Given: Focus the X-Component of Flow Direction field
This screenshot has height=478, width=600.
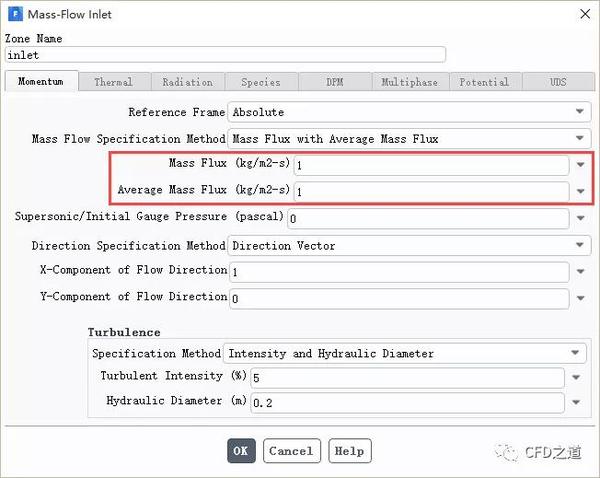Looking at the screenshot, I should tap(398, 272).
